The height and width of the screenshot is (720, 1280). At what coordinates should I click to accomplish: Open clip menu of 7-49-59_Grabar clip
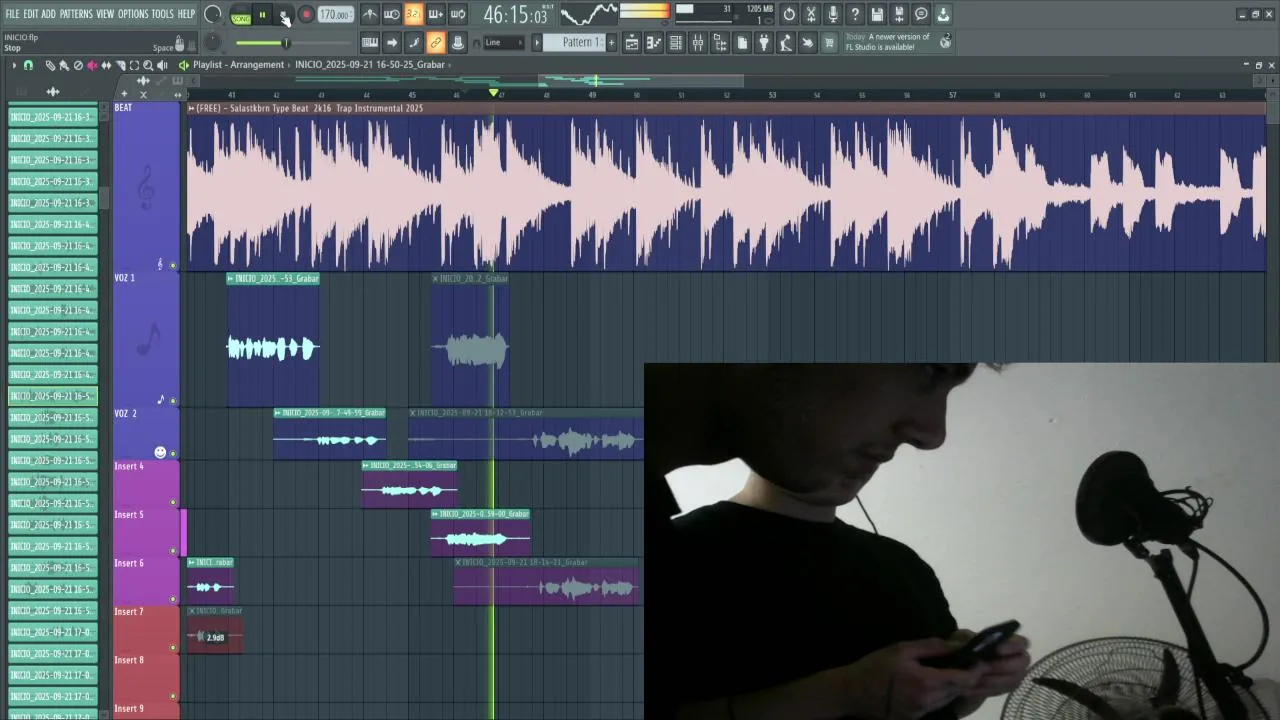coord(278,413)
